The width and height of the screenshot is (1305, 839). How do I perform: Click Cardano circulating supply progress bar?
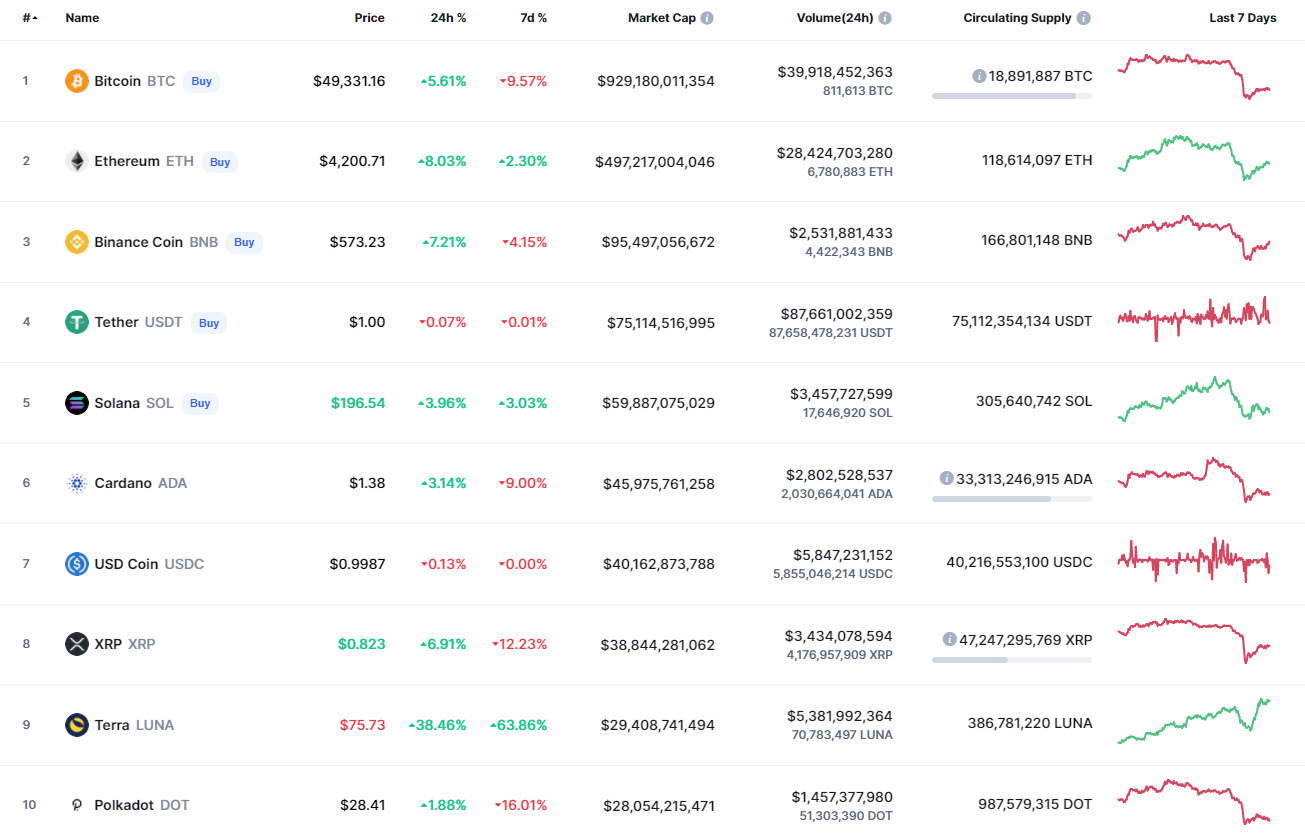(1012, 499)
